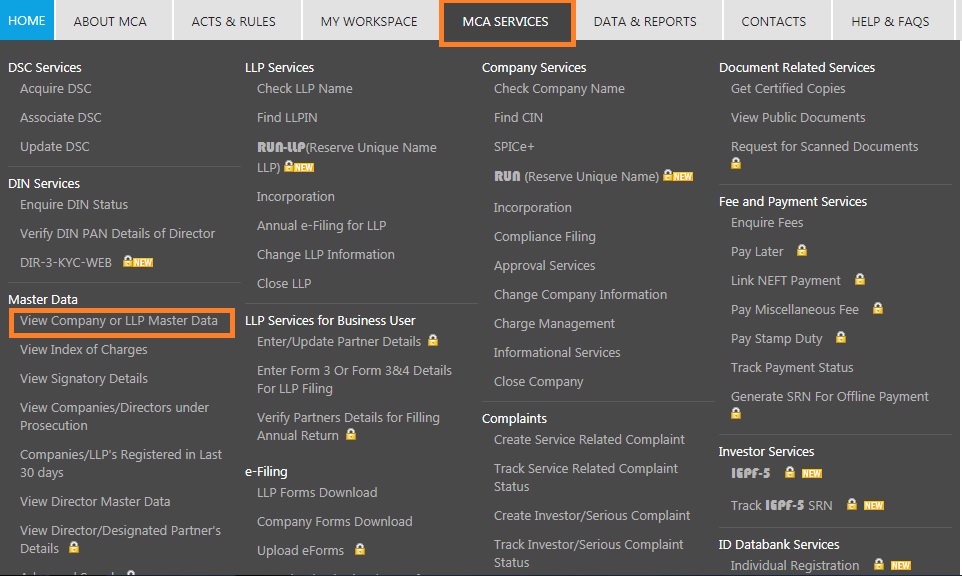Click lock icon beside Upload eForms
Screen dimensions: 962x576
coord(360,549)
